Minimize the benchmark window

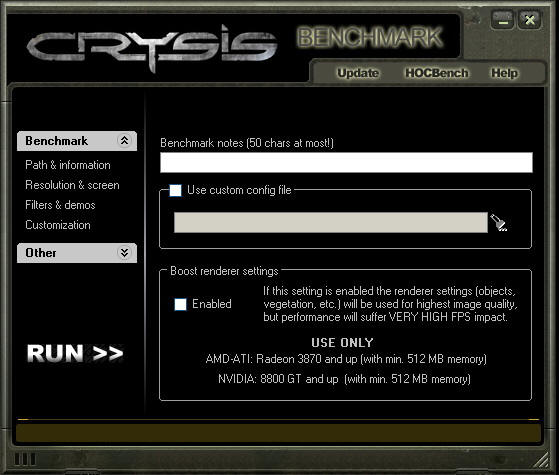[503, 19]
